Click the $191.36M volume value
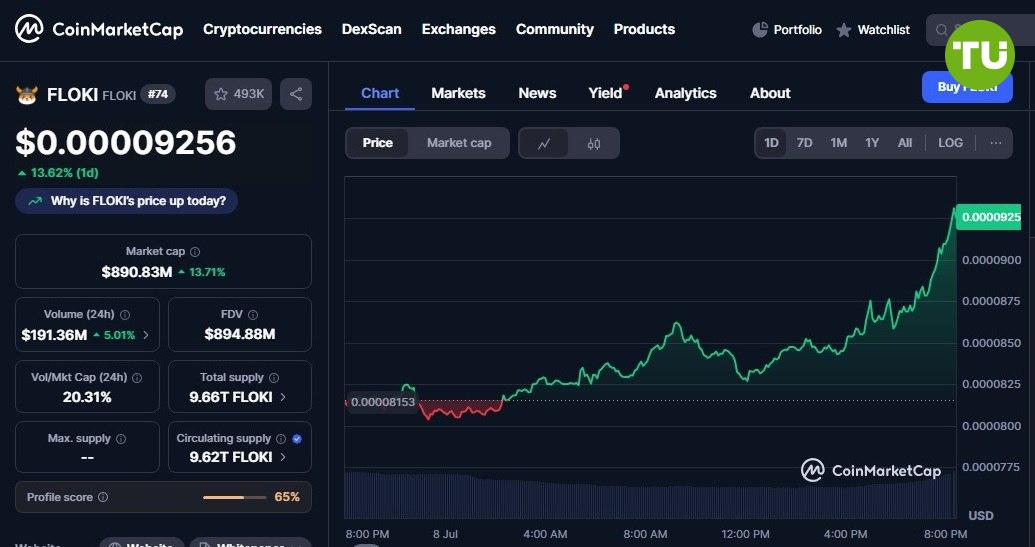Screen dimensions: 1035x547 coord(54,335)
